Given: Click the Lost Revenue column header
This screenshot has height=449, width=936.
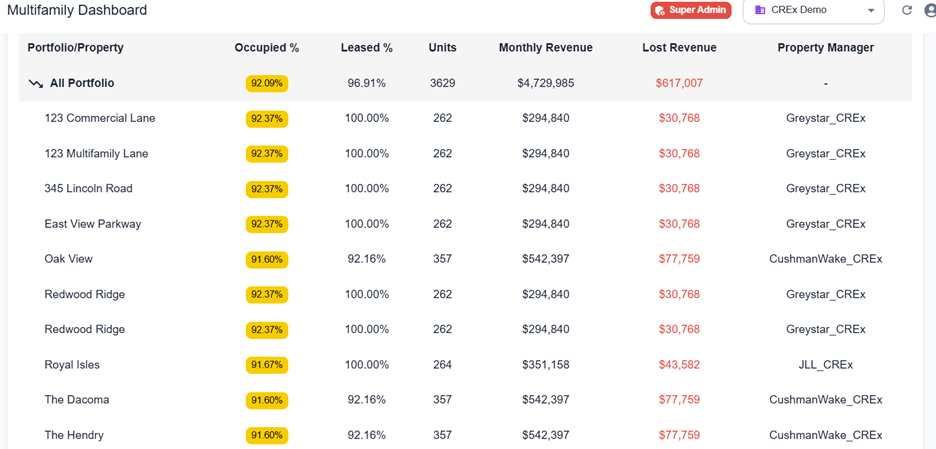Looking at the screenshot, I should (679, 48).
